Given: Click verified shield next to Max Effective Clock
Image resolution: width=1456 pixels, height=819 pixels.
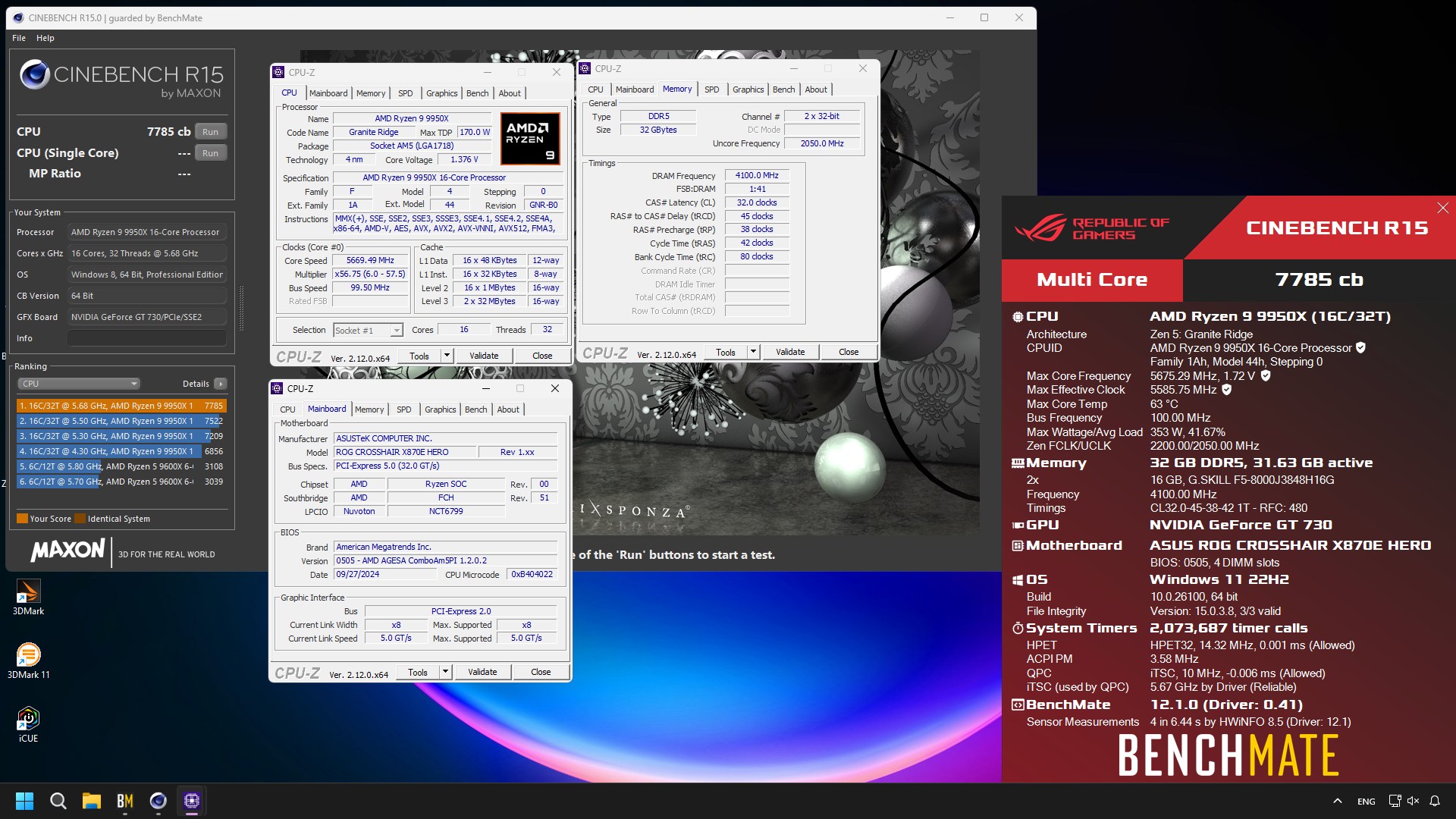Looking at the screenshot, I should (1226, 390).
